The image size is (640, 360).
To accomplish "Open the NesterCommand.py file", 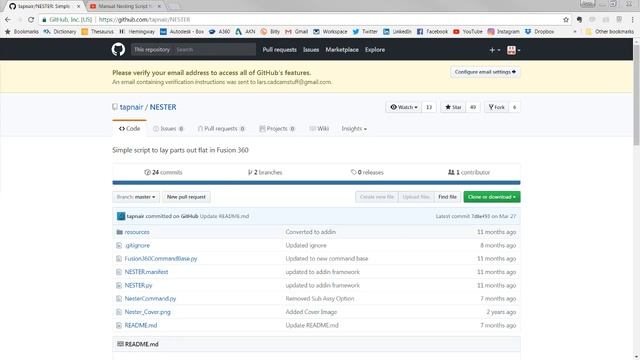I will click(x=150, y=298).
